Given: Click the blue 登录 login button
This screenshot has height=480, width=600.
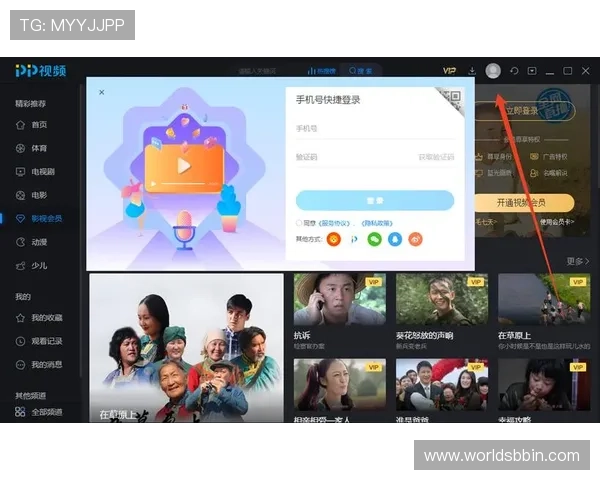Looking at the screenshot, I should click(375, 201).
